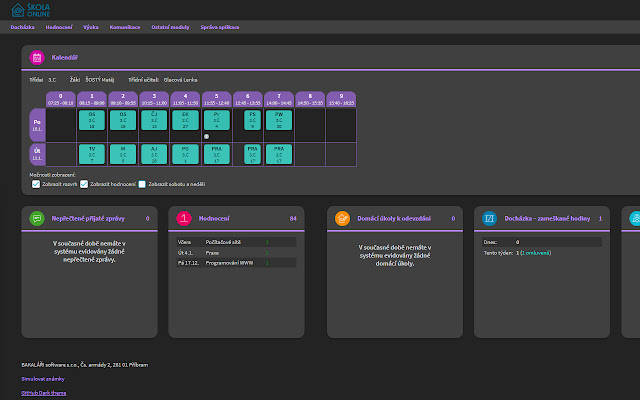
Task: Select Tuesday AJ lesson cell
Action: point(154,154)
